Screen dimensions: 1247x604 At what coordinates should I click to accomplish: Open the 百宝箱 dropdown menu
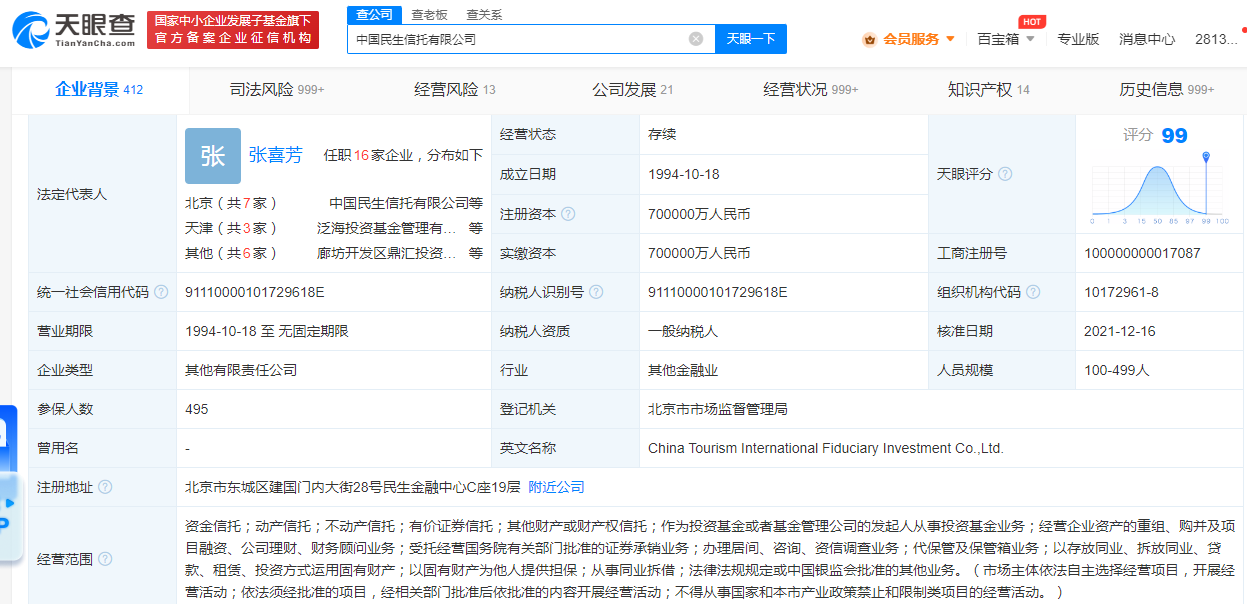[1005, 39]
